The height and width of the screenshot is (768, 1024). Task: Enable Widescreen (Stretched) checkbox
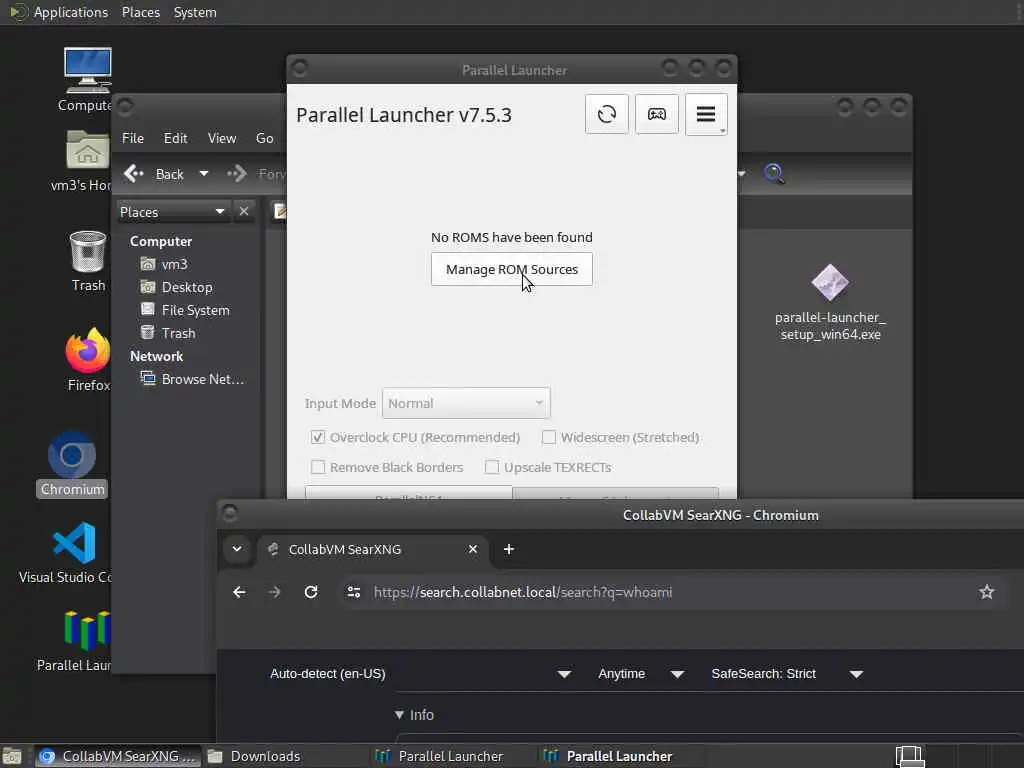tap(549, 437)
